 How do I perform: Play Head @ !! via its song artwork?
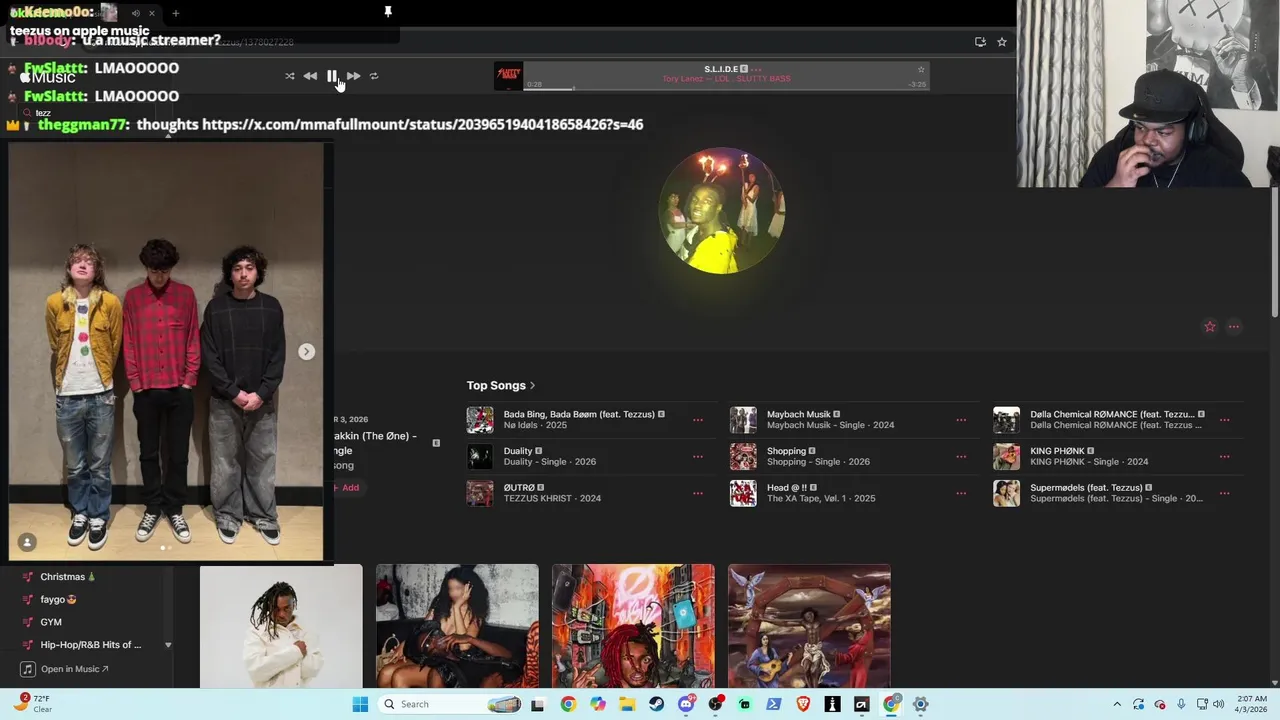click(743, 493)
